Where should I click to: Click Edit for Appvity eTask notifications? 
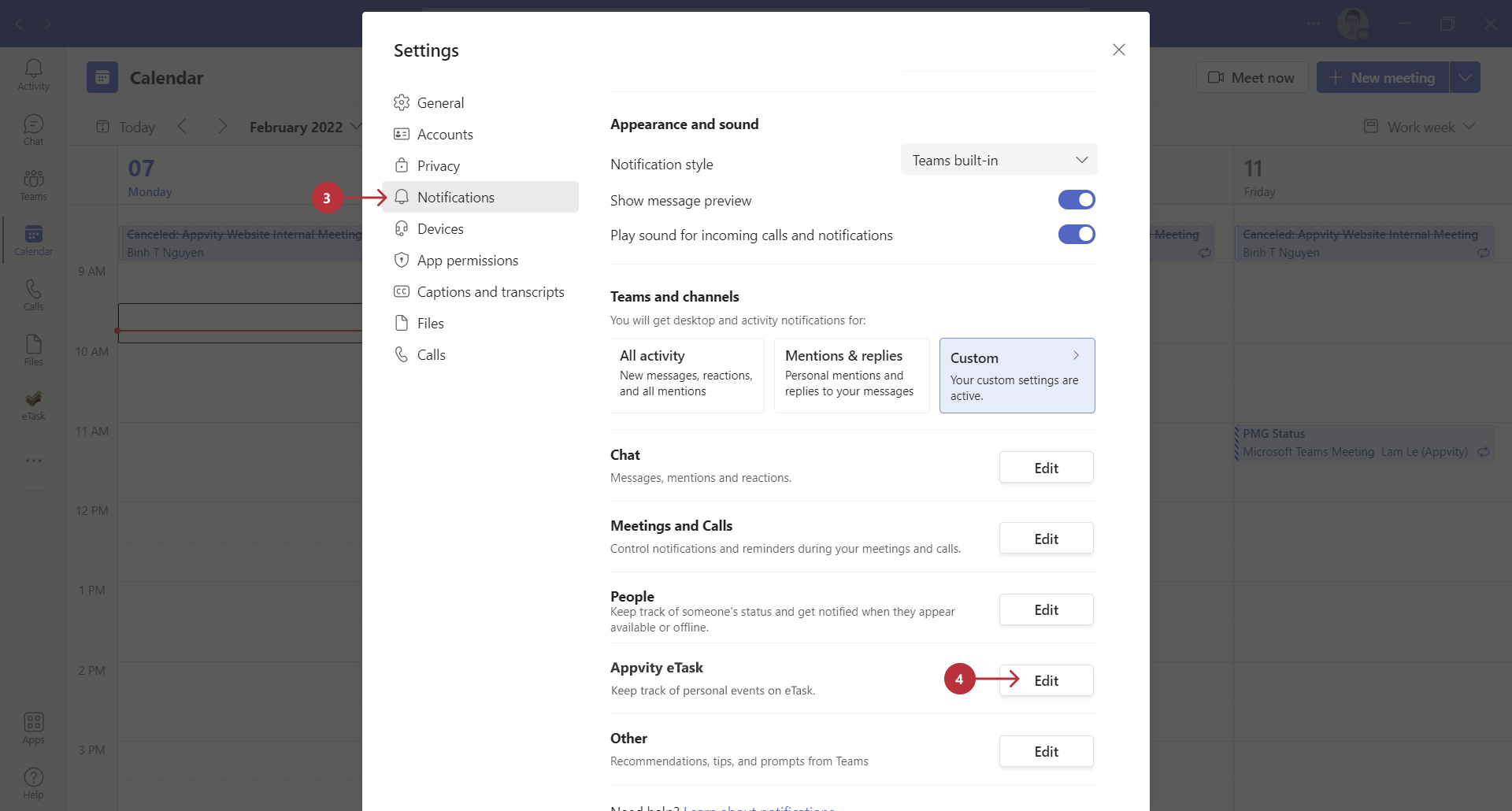tap(1046, 680)
